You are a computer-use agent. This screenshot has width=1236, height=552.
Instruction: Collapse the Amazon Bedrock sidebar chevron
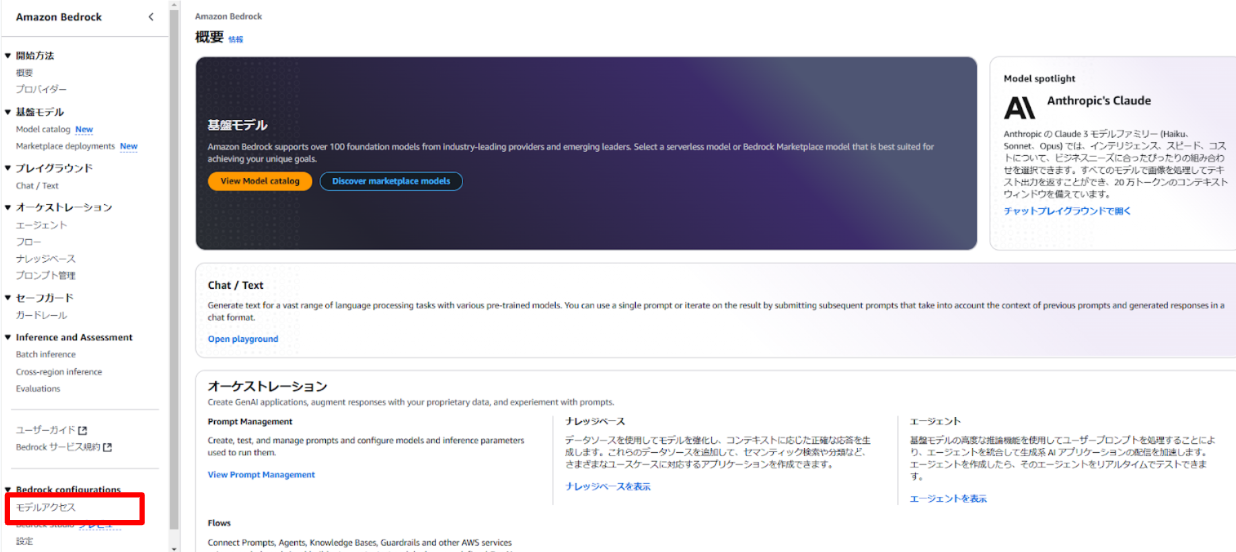coord(151,17)
